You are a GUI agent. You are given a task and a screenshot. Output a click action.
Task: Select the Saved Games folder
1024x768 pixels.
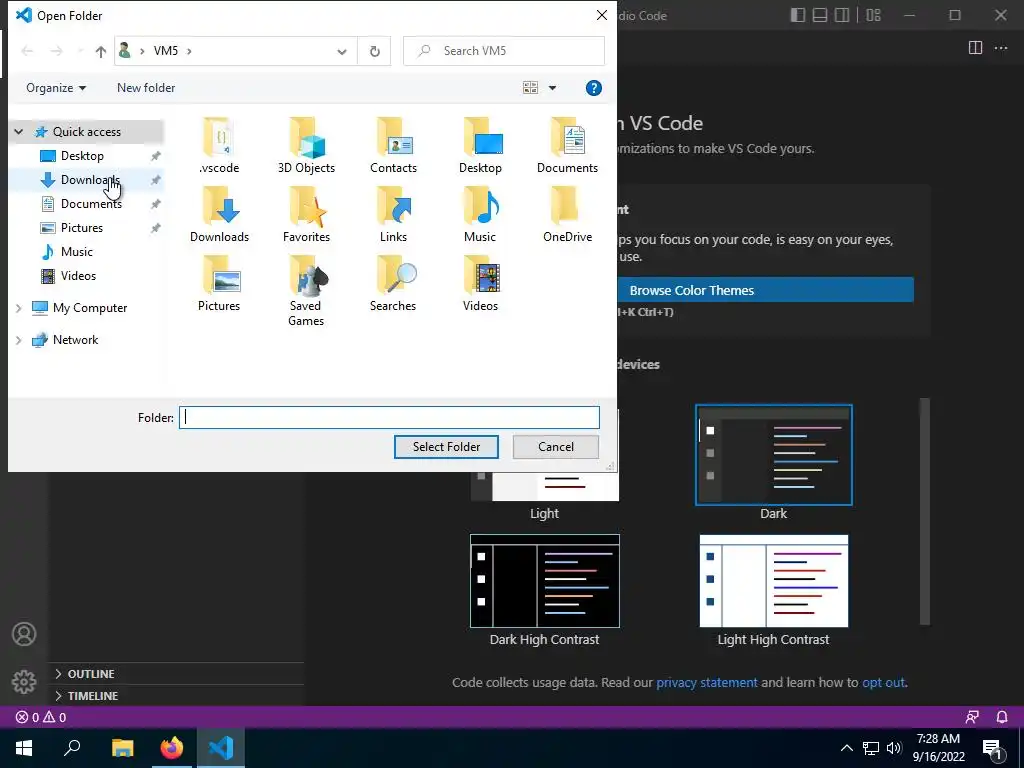pyautogui.click(x=306, y=291)
